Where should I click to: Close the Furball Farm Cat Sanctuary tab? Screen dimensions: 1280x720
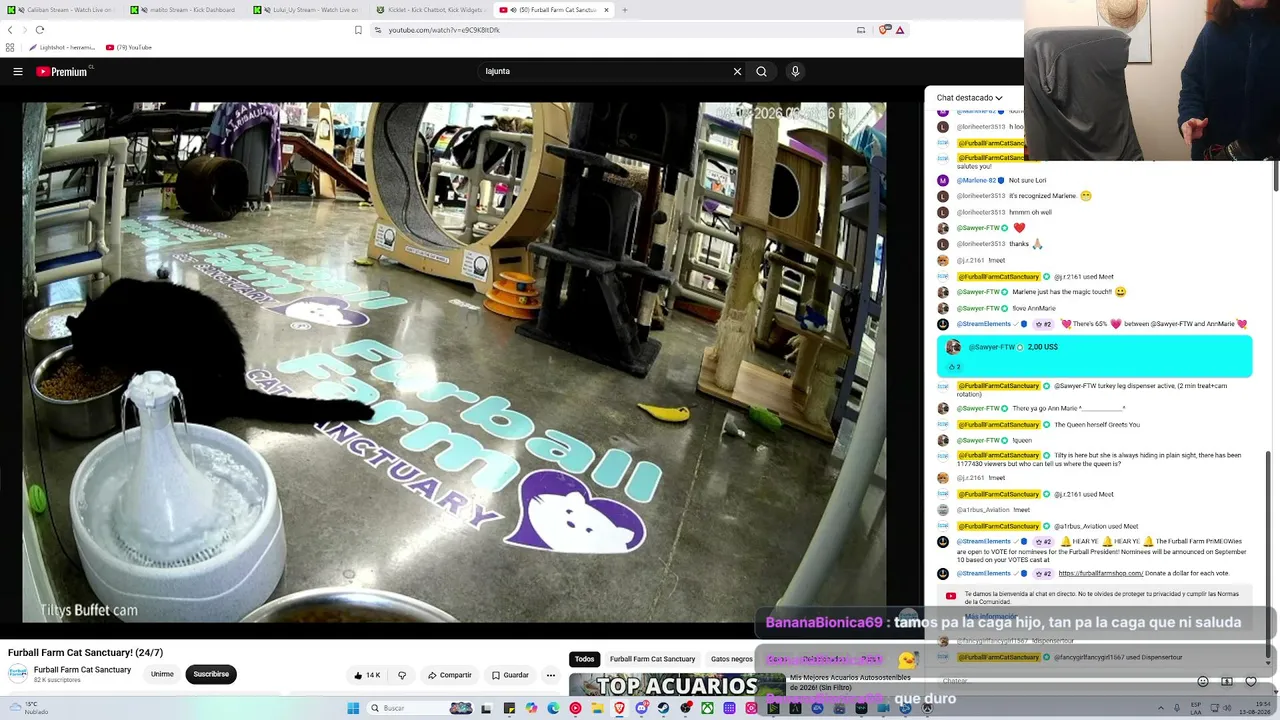tap(606, 10)
